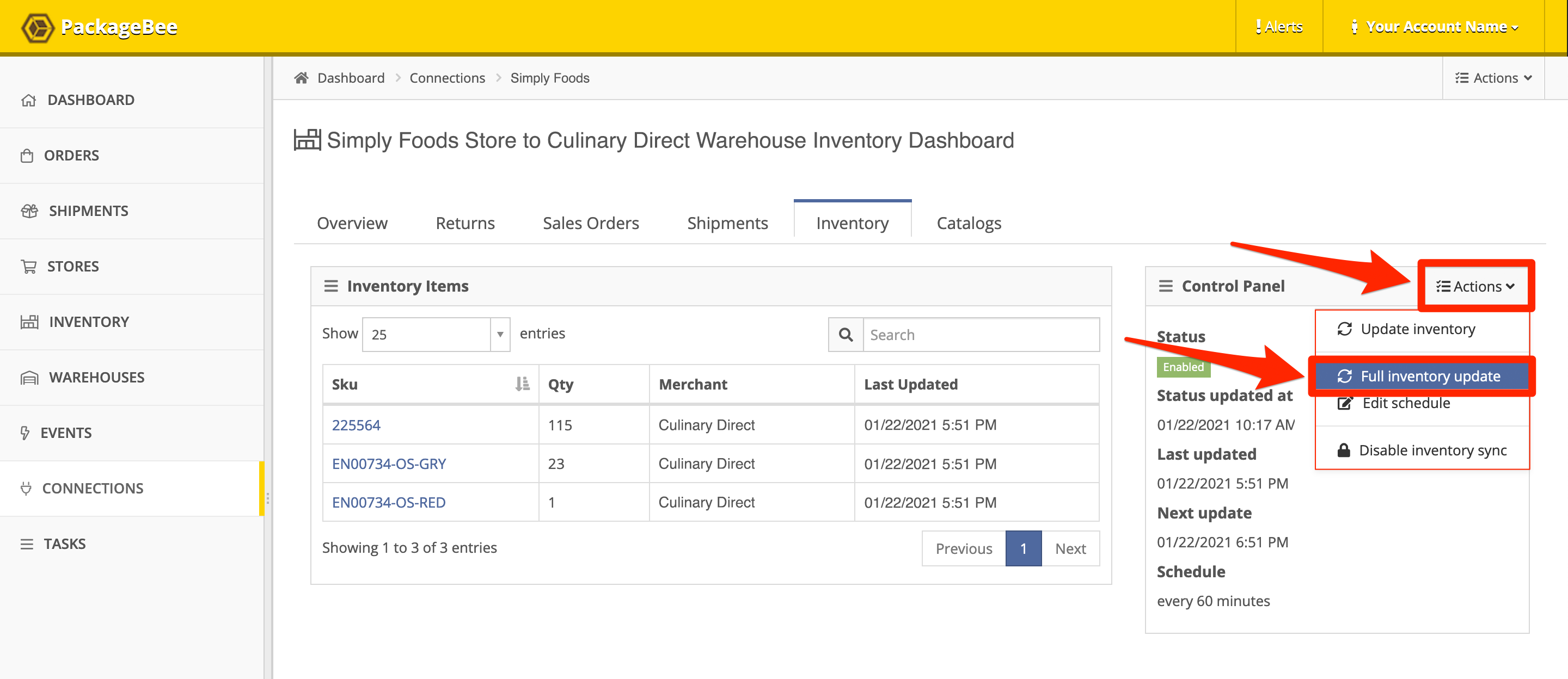1568x679 pixels.
Task: Click page 1 pagination button
Action: [x=1023, y=548]
